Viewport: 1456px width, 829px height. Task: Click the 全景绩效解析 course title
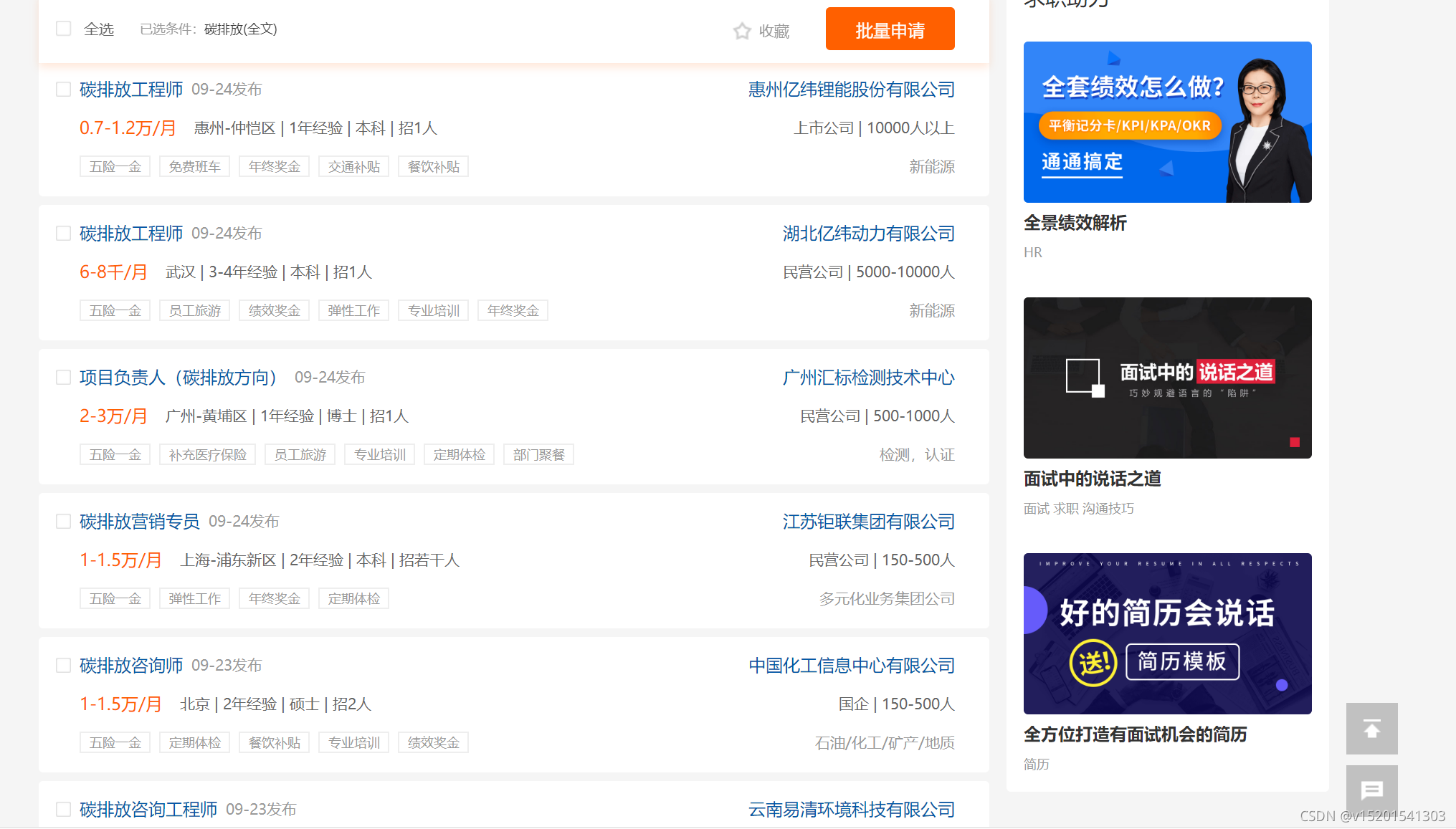point(1075,223)
